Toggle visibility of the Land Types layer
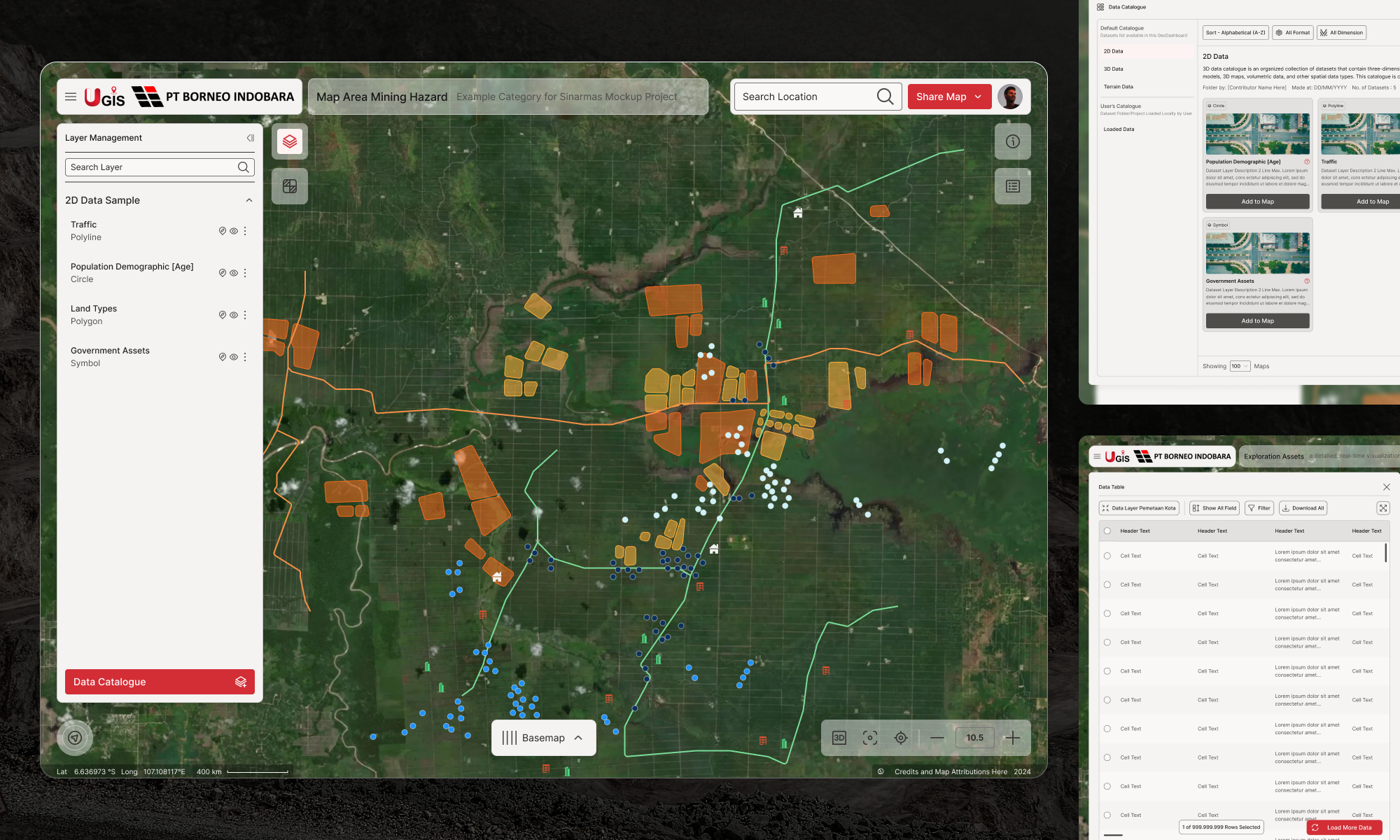Screen dimensions: 1400x840 pos(234,315)
